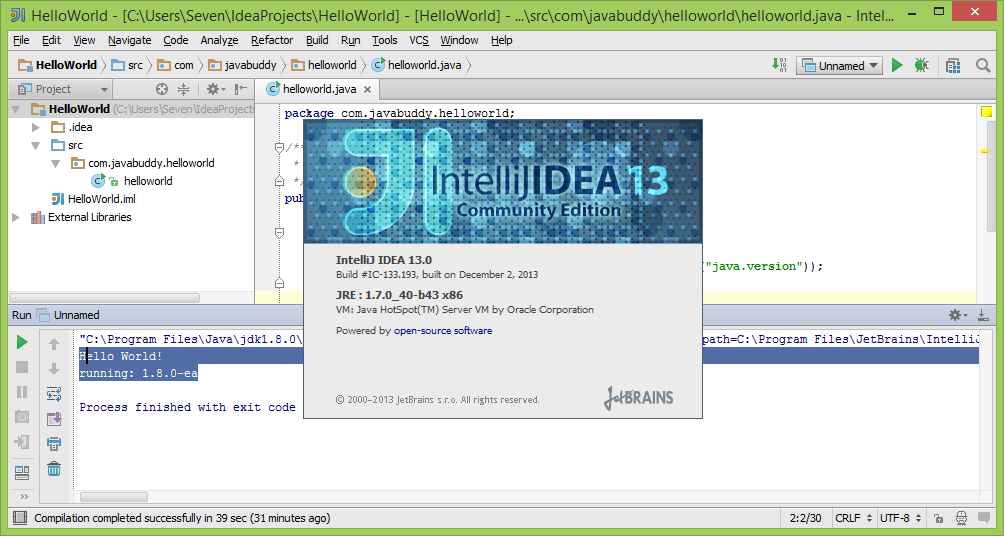Collapse the HelloWorld project root node

pyautogui.click(x=16, y=110)
